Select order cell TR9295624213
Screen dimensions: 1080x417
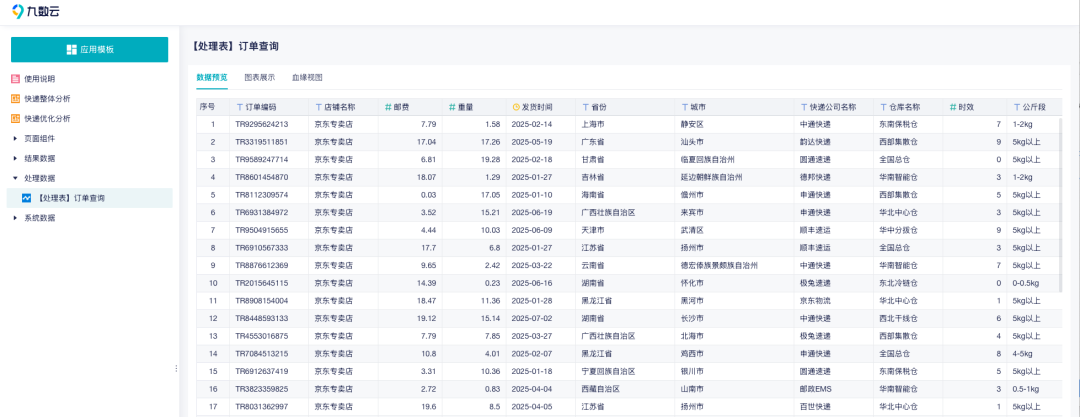click(x=262, y=125)
